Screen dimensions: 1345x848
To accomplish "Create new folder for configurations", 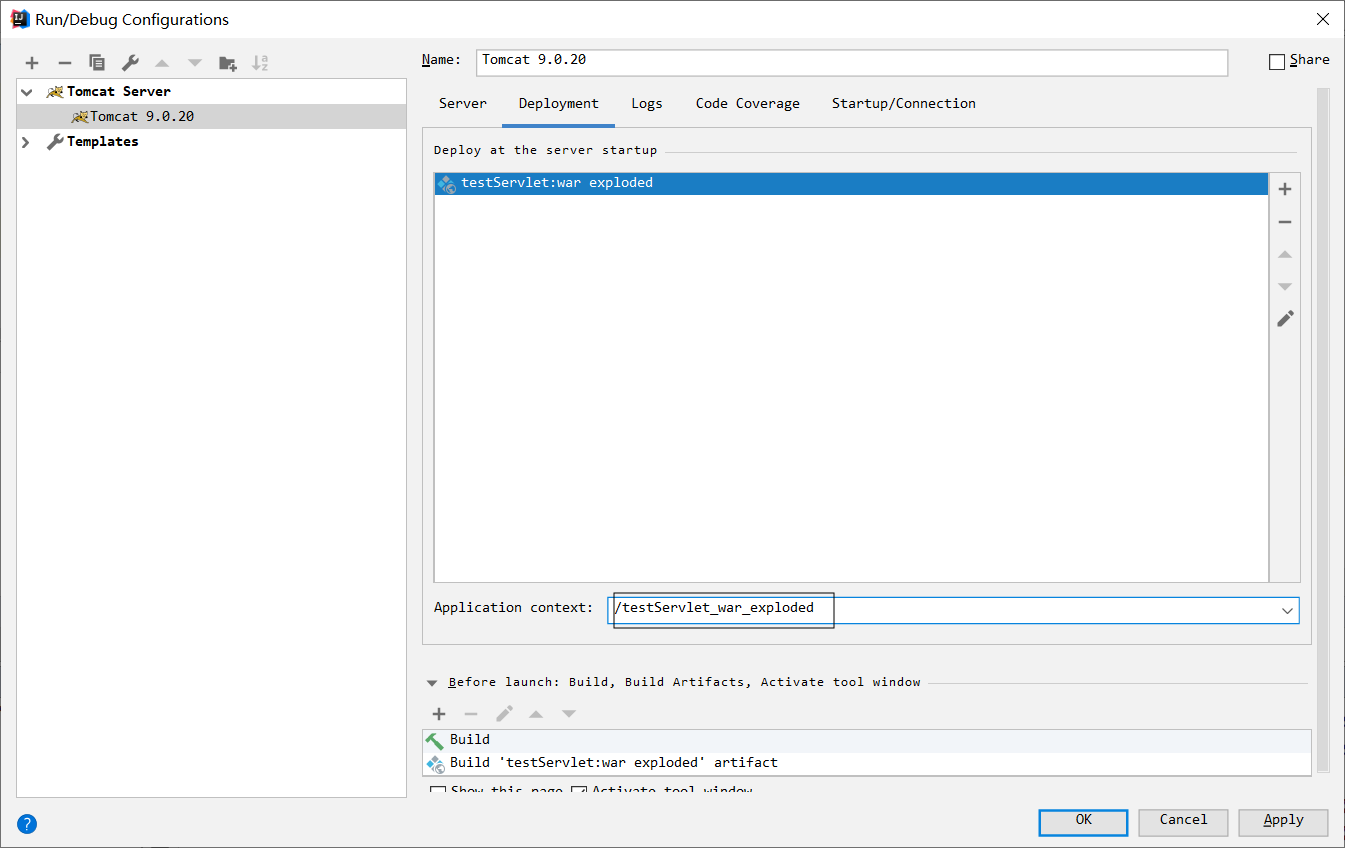I will pos(228,63).
